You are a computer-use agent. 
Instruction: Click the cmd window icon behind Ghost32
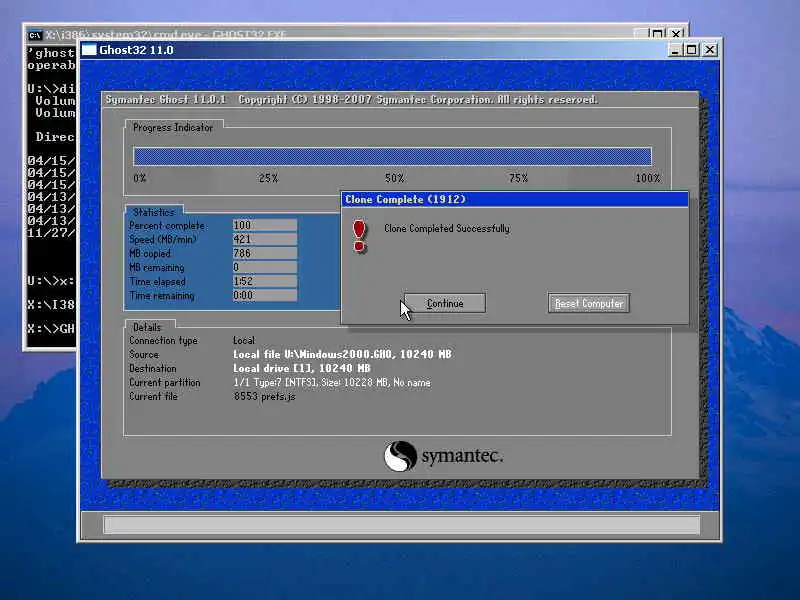(35, 35)
